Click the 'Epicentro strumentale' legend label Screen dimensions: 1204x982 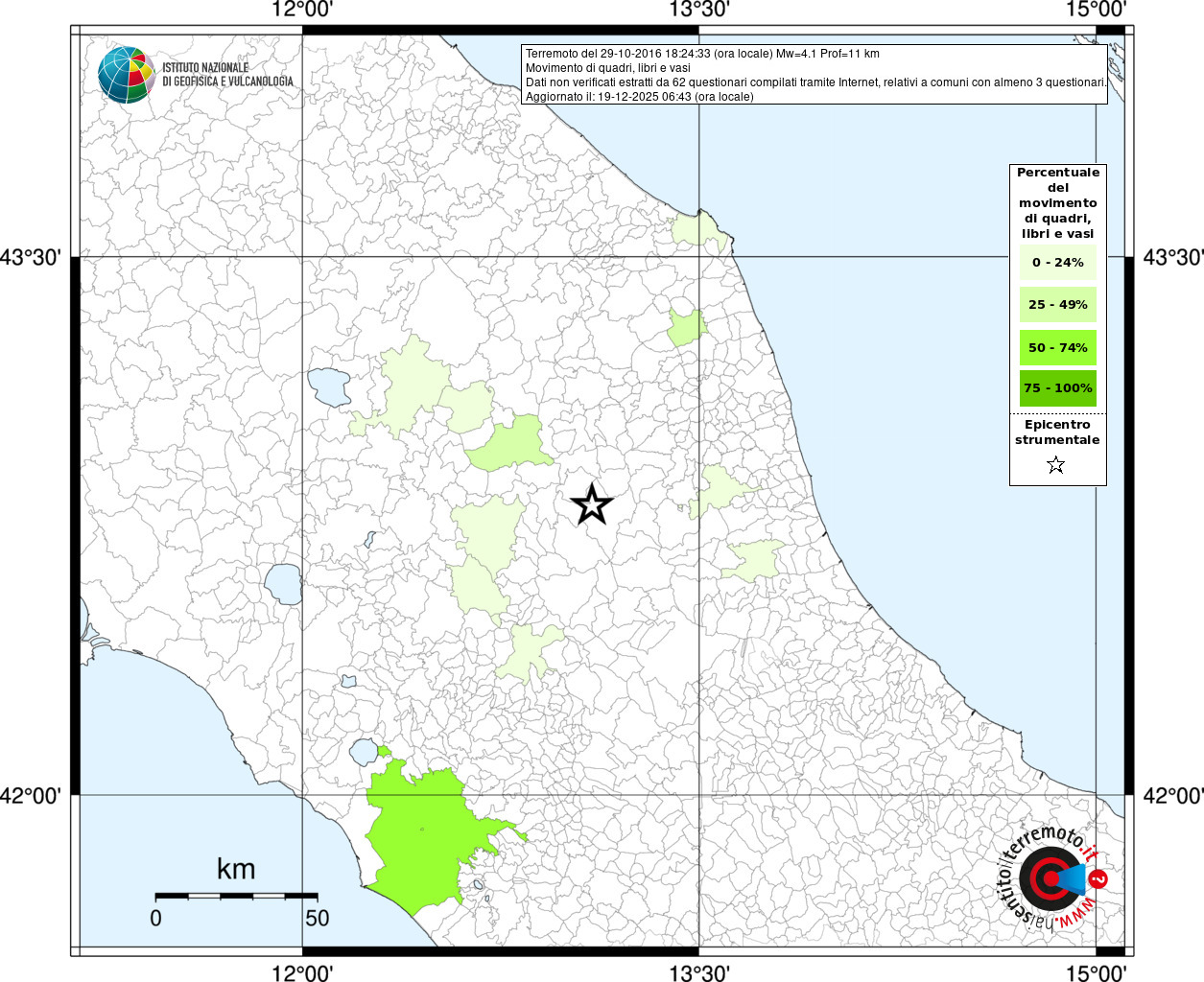tap(1057, 433)
